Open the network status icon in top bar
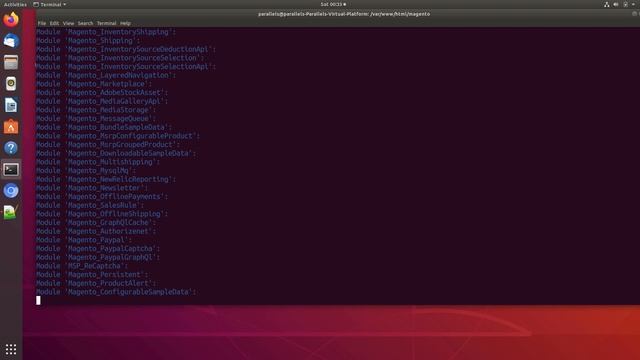640x360 pixels. point(607,4)
